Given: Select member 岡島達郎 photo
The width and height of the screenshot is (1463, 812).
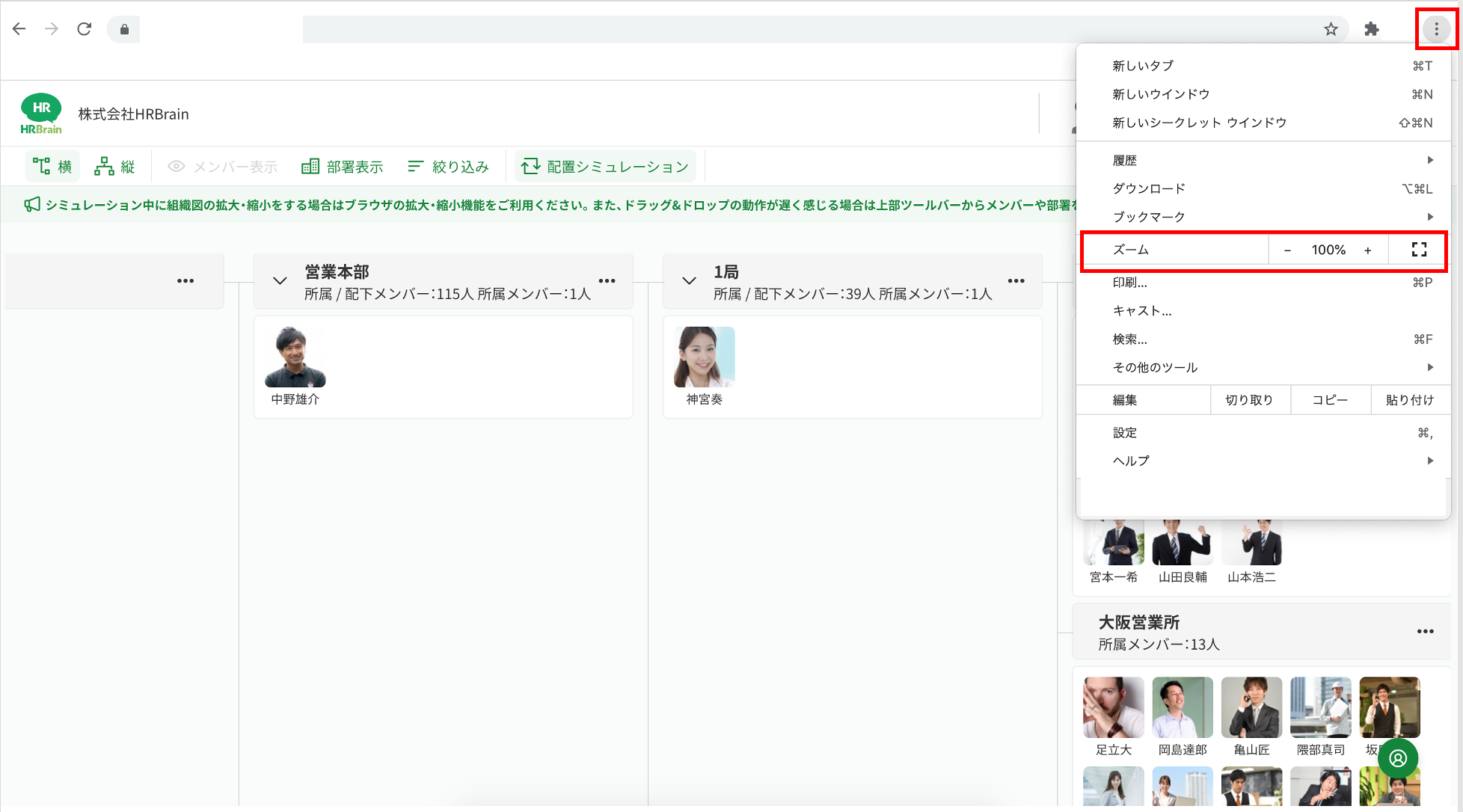Looking at the screenshot, I should 1183,707.
